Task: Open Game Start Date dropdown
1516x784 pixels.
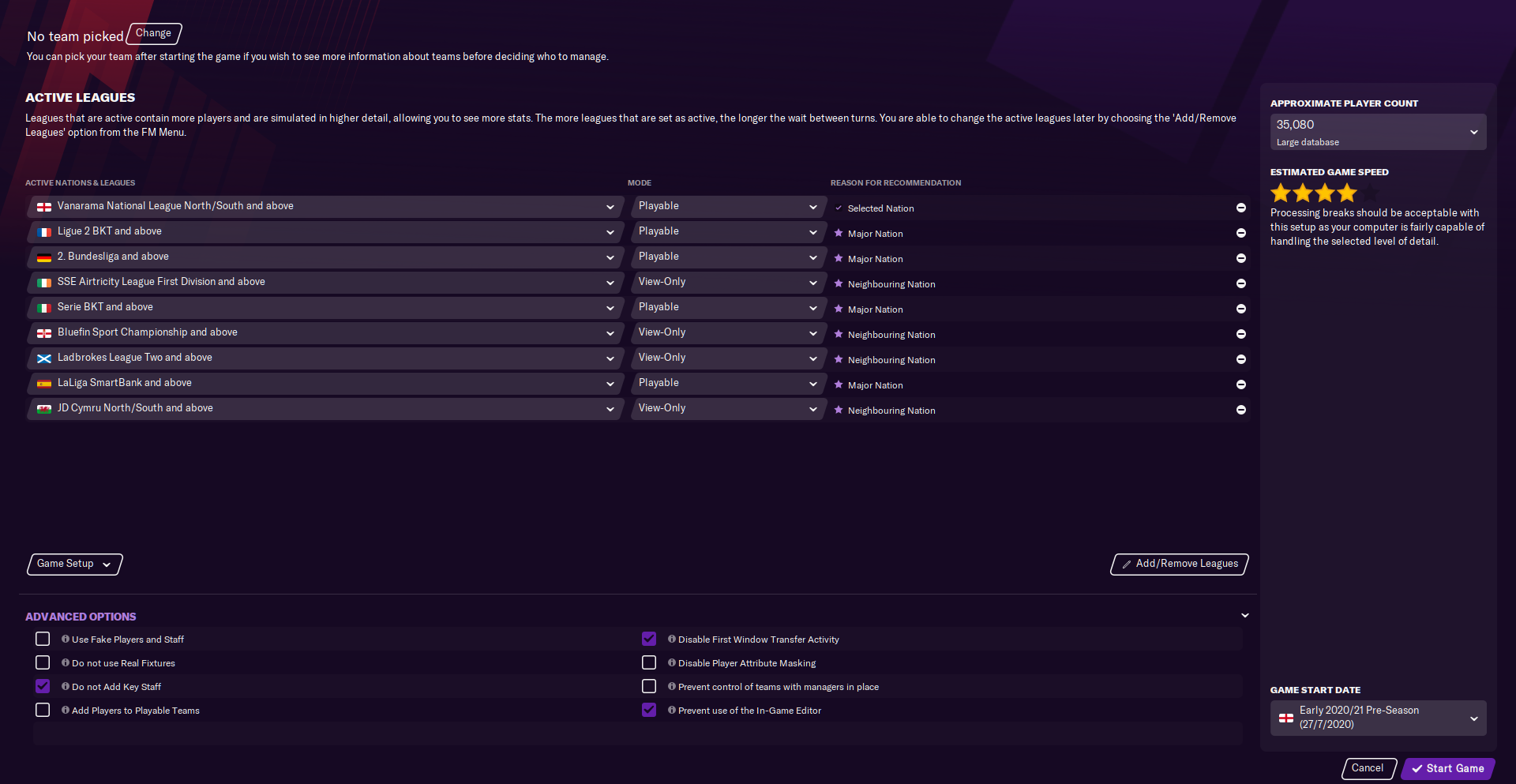Action: click(1377, 718)
